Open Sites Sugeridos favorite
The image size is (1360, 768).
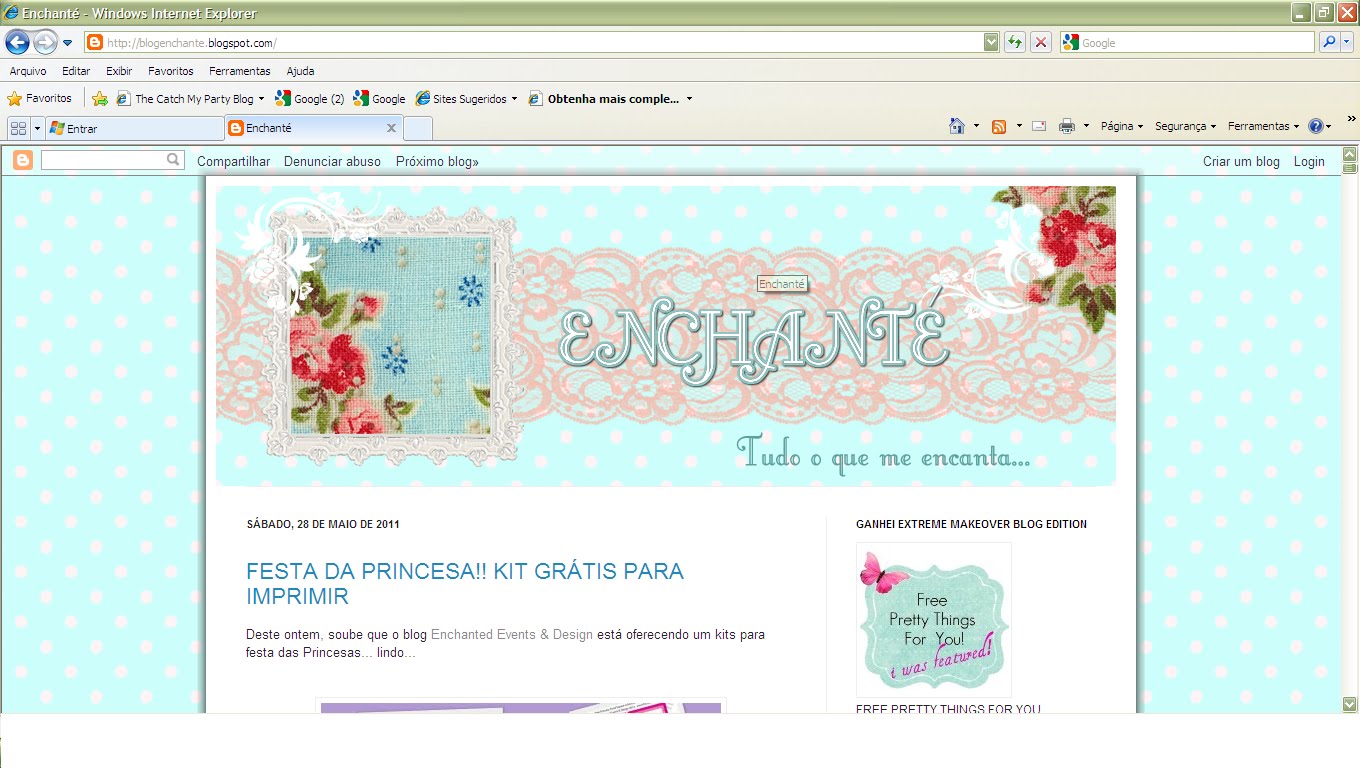click(x=461, y=99)
